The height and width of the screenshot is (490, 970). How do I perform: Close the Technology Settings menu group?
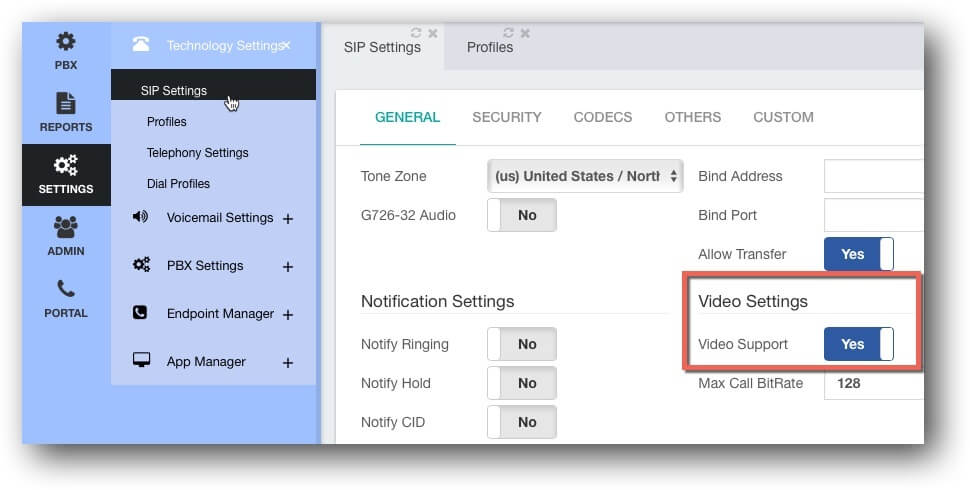tap(286, 45)
